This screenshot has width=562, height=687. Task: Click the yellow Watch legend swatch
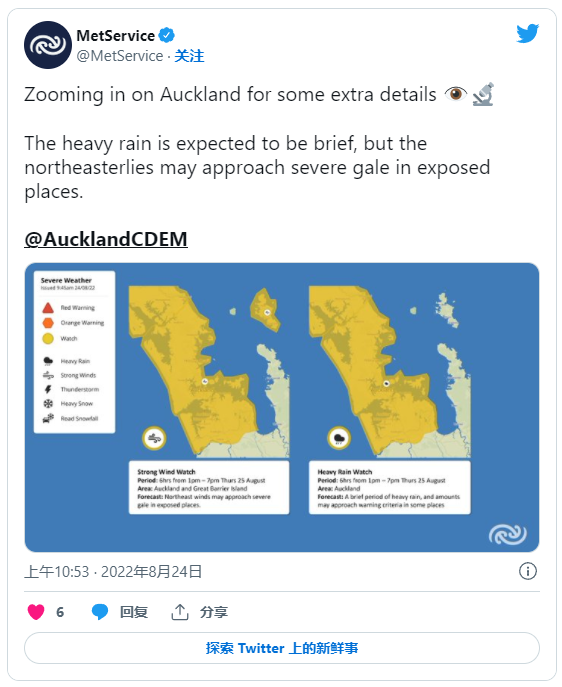[48, 338]
